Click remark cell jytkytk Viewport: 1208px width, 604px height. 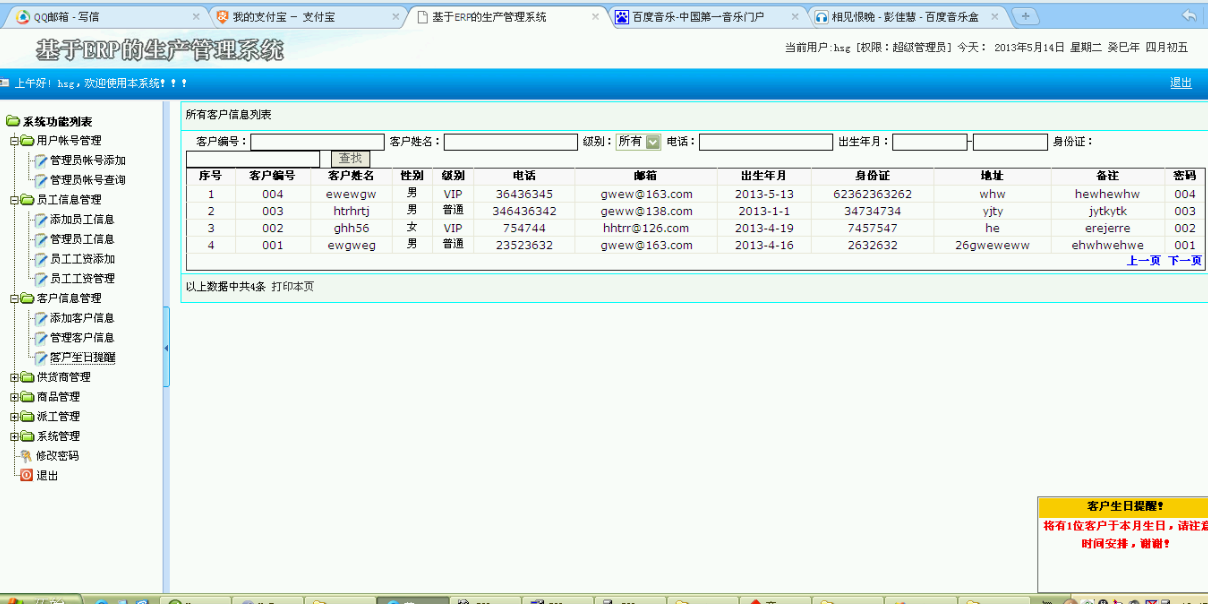coord(1107,211)
